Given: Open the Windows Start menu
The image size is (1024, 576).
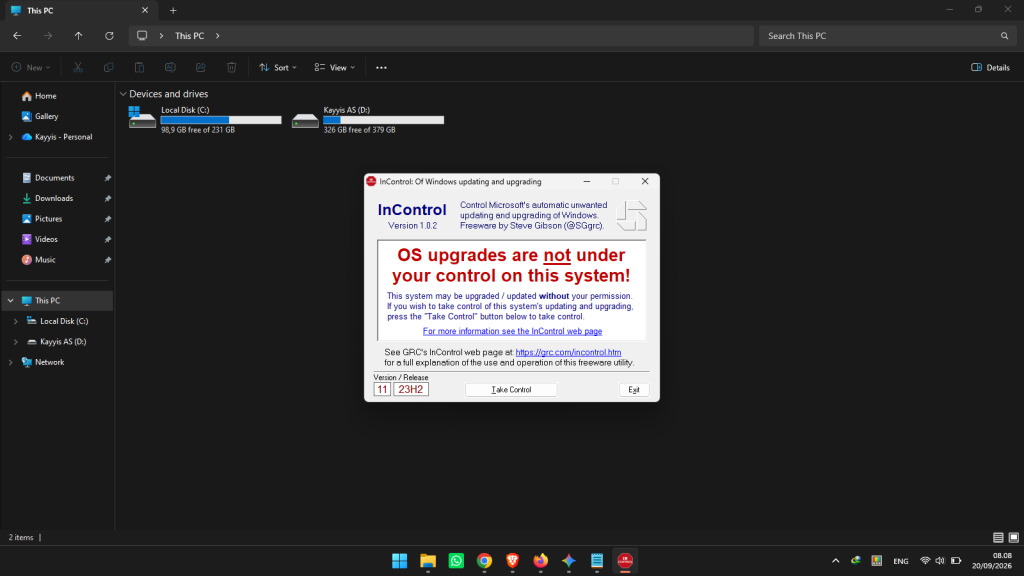Looking at the screenshot, I should [400, 560].
